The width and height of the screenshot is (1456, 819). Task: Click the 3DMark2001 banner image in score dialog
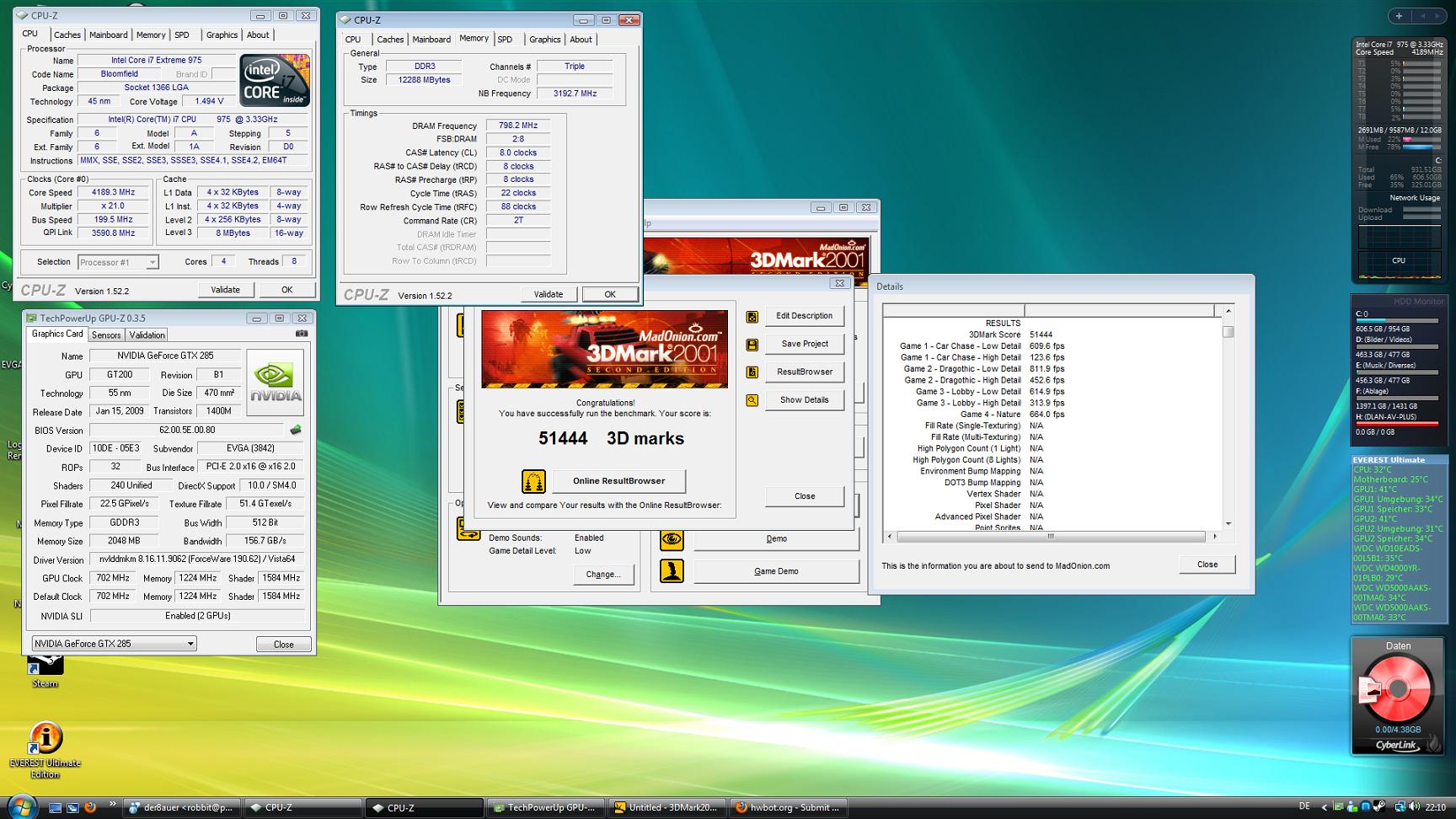click(x=604, y=349)
